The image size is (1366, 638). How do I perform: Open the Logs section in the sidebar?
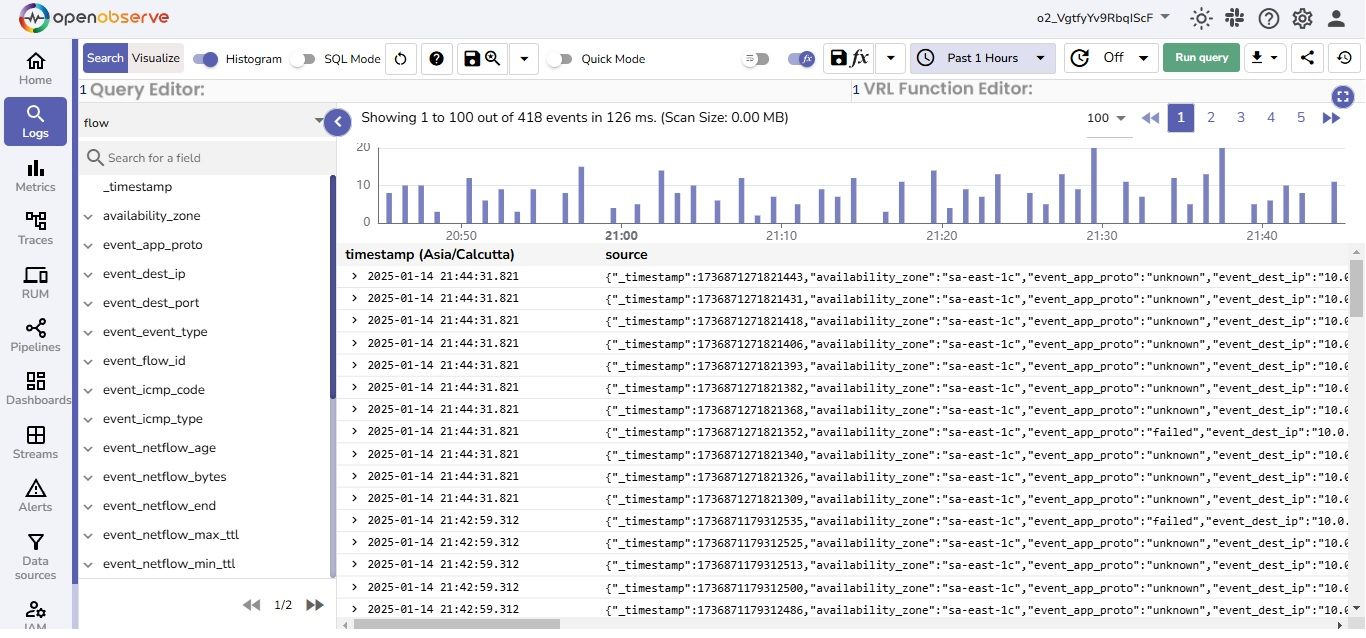tap(35, 121)
